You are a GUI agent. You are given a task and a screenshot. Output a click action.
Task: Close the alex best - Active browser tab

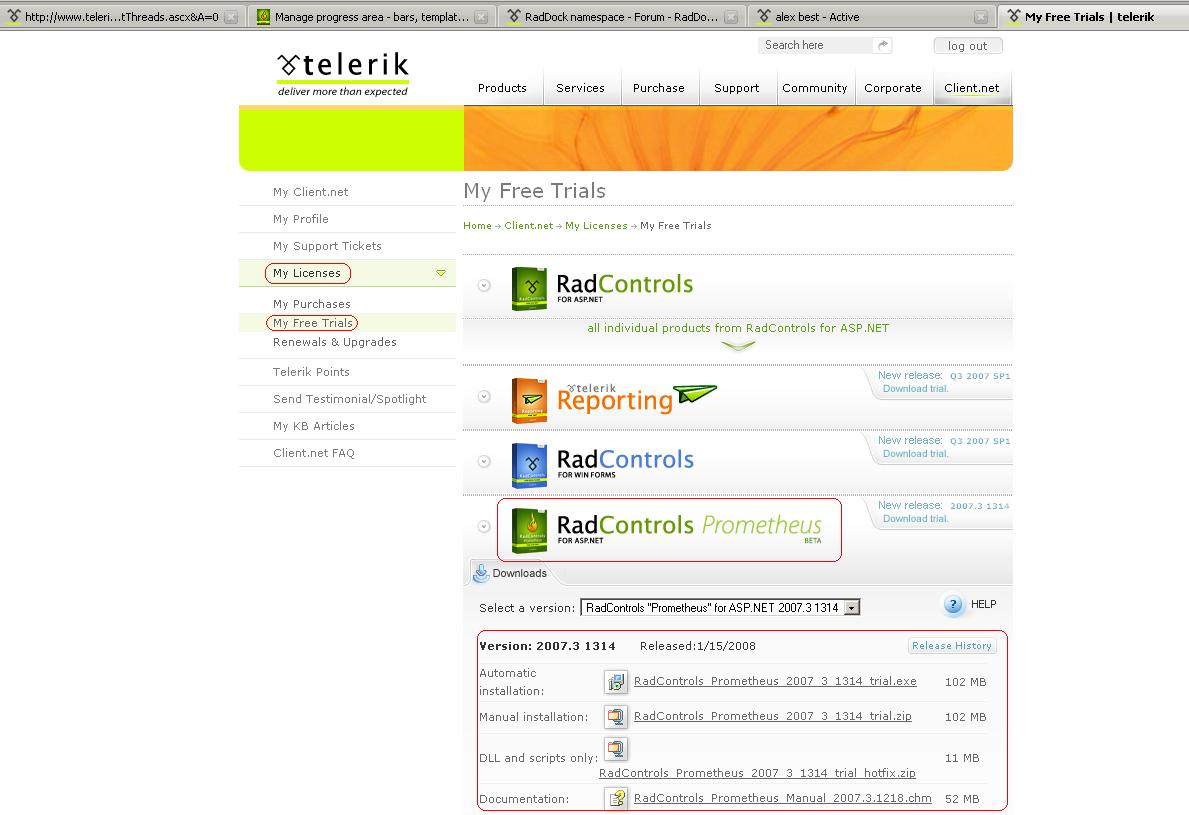[981, 17]
